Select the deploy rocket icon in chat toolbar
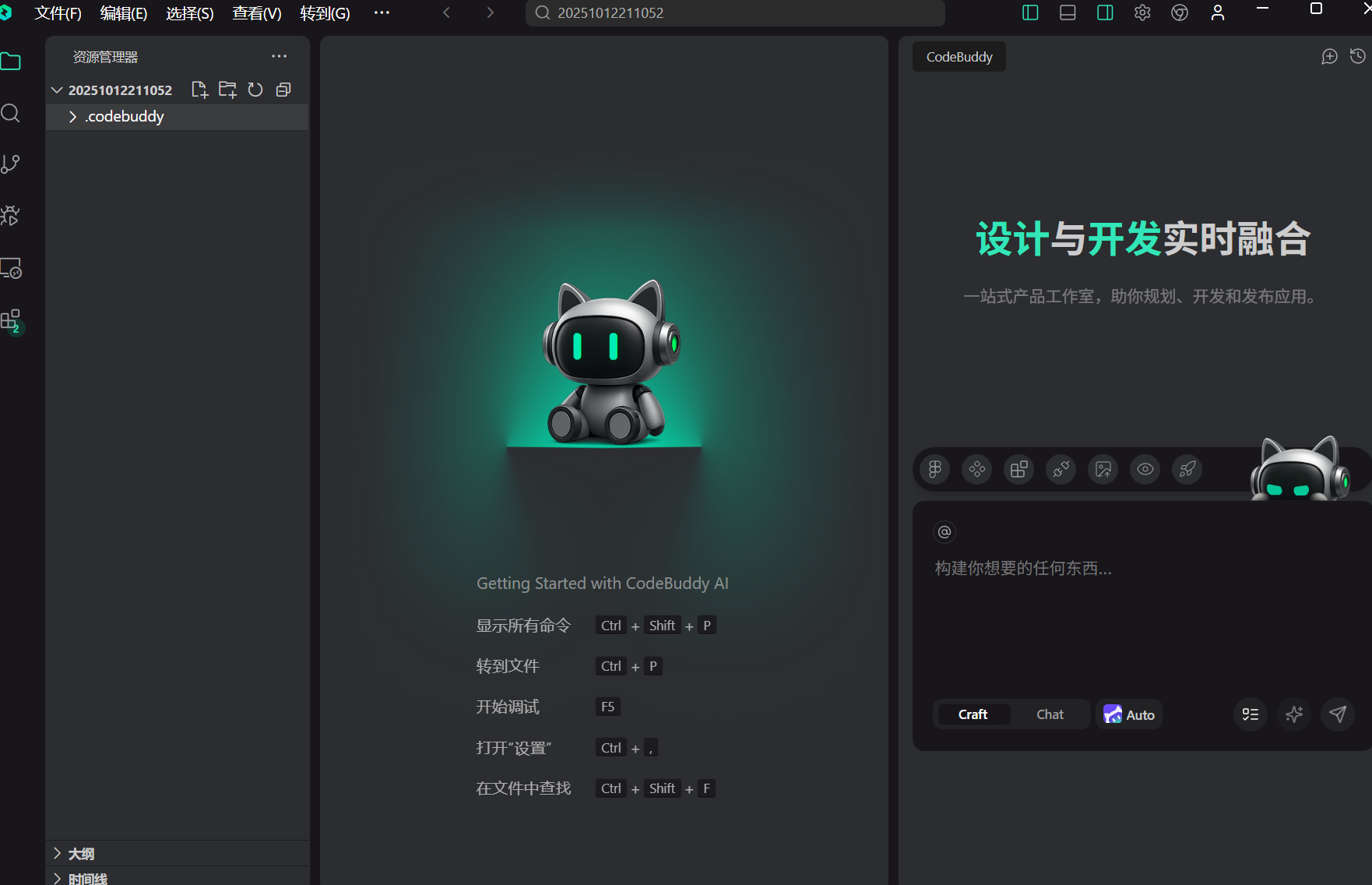1372x885 pixels. [x=1187, y=469]
